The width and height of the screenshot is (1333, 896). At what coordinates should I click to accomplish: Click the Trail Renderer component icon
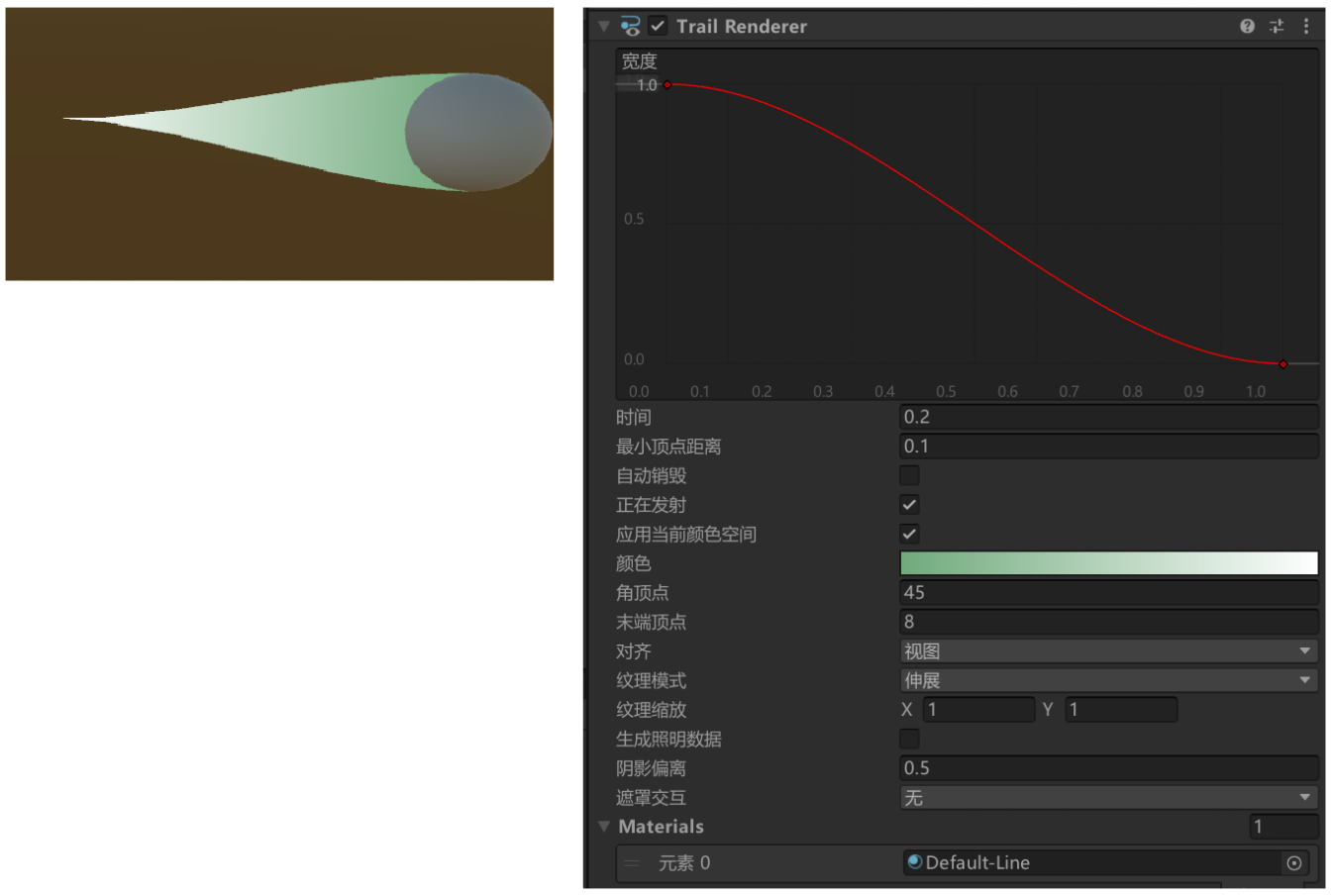(630, 27)
